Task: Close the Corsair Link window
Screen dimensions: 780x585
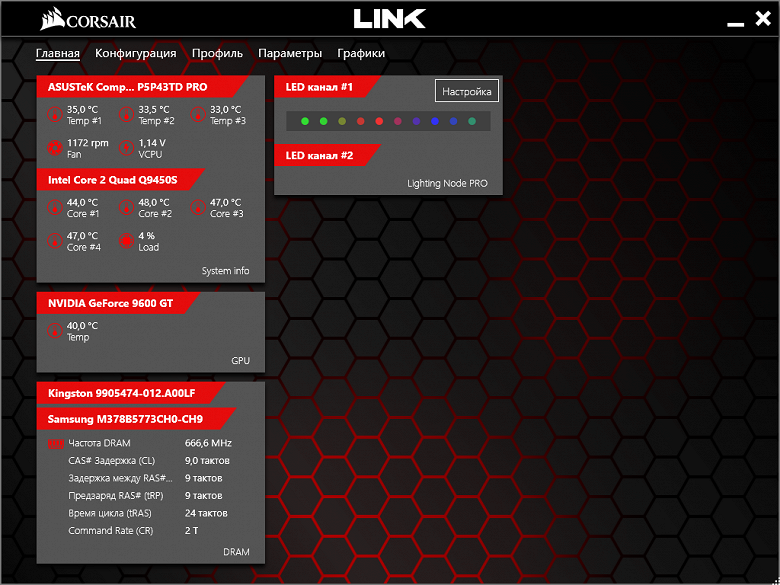Action: coord(763,19)
